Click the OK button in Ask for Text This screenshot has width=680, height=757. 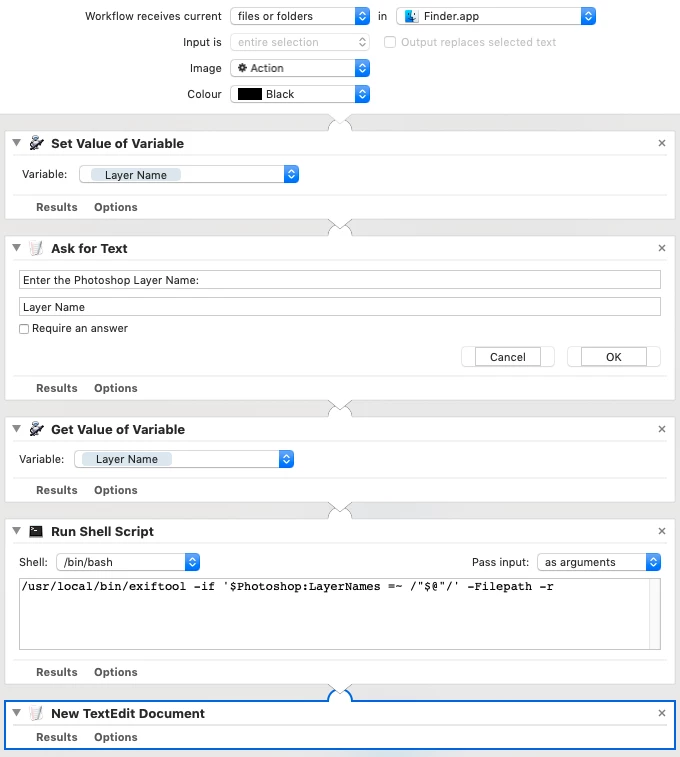point(613,357)
